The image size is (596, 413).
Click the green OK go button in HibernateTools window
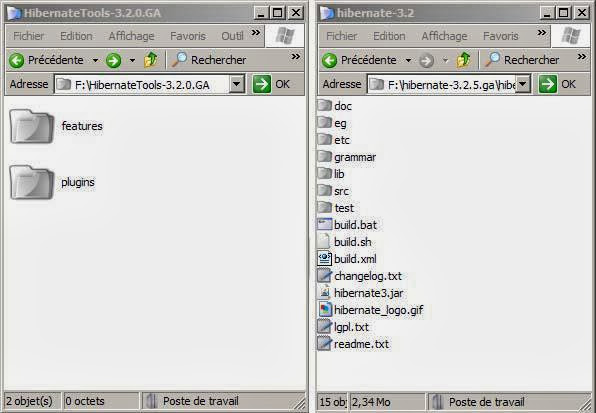pos(262,84)
